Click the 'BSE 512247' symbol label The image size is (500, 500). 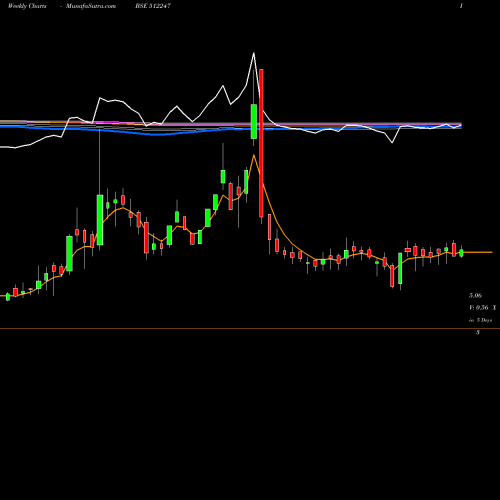[153, 6]
